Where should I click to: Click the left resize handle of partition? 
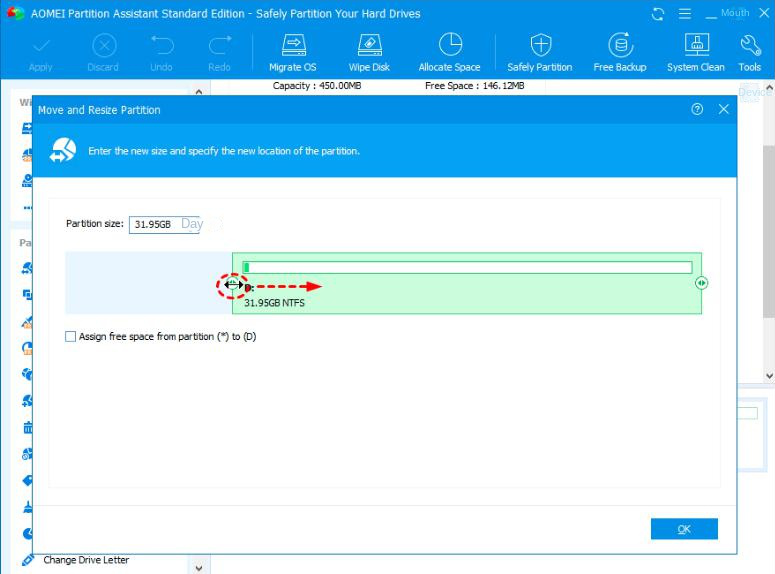pos(232,284)
